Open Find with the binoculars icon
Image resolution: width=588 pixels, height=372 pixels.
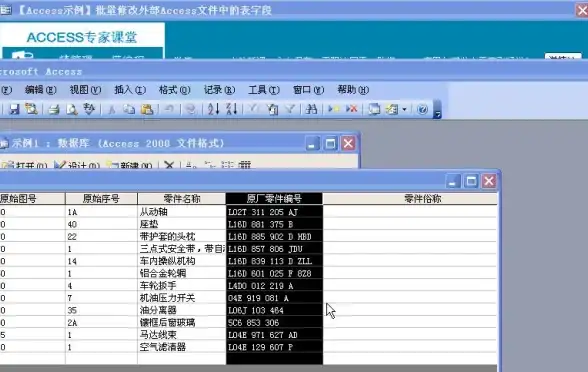311,109
